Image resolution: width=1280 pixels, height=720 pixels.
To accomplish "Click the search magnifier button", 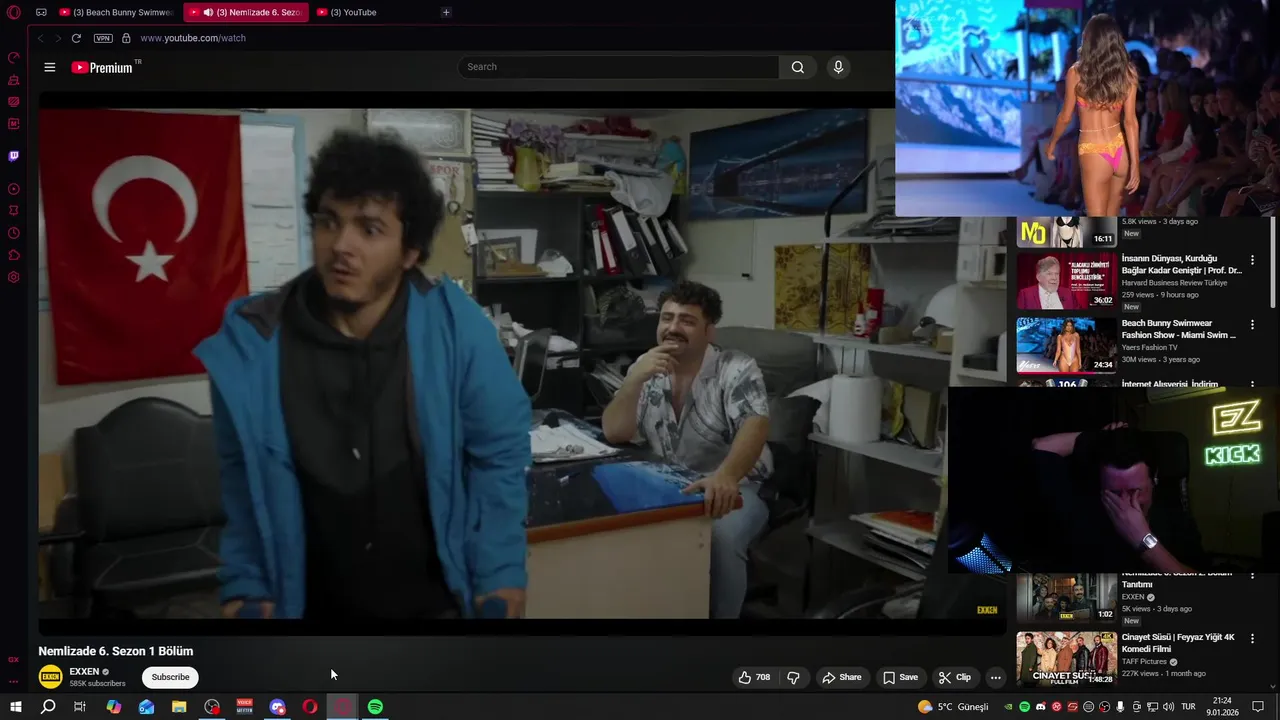I will point(797,67).
